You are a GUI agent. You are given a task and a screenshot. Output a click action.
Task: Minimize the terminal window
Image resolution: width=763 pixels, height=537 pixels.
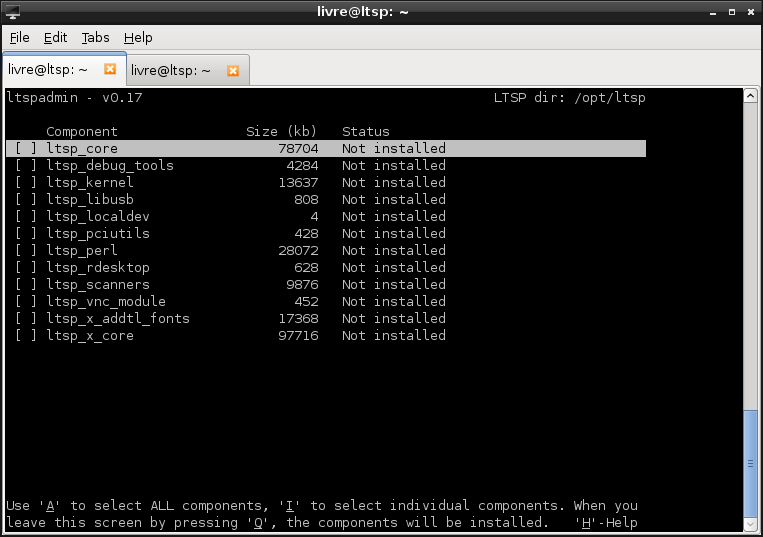pos(713,12)
